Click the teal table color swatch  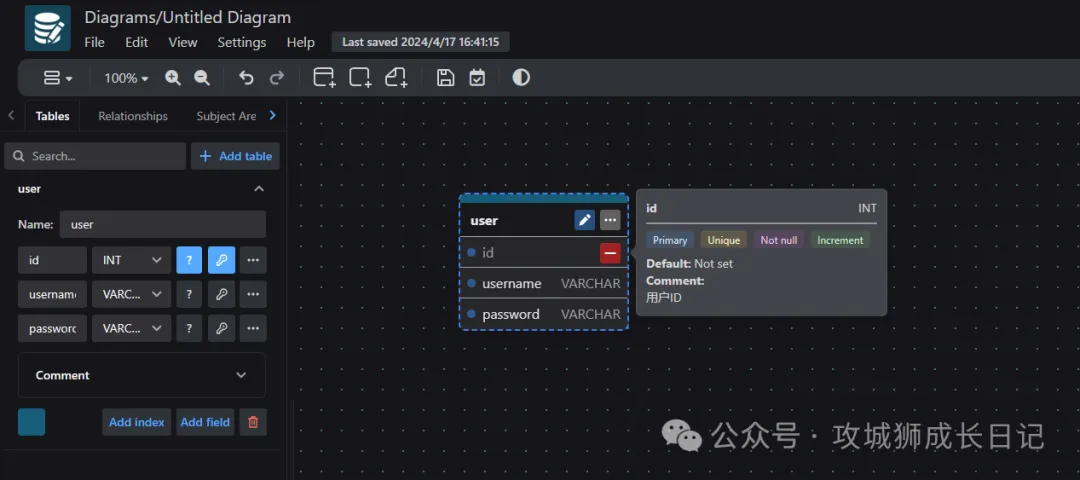32,422
